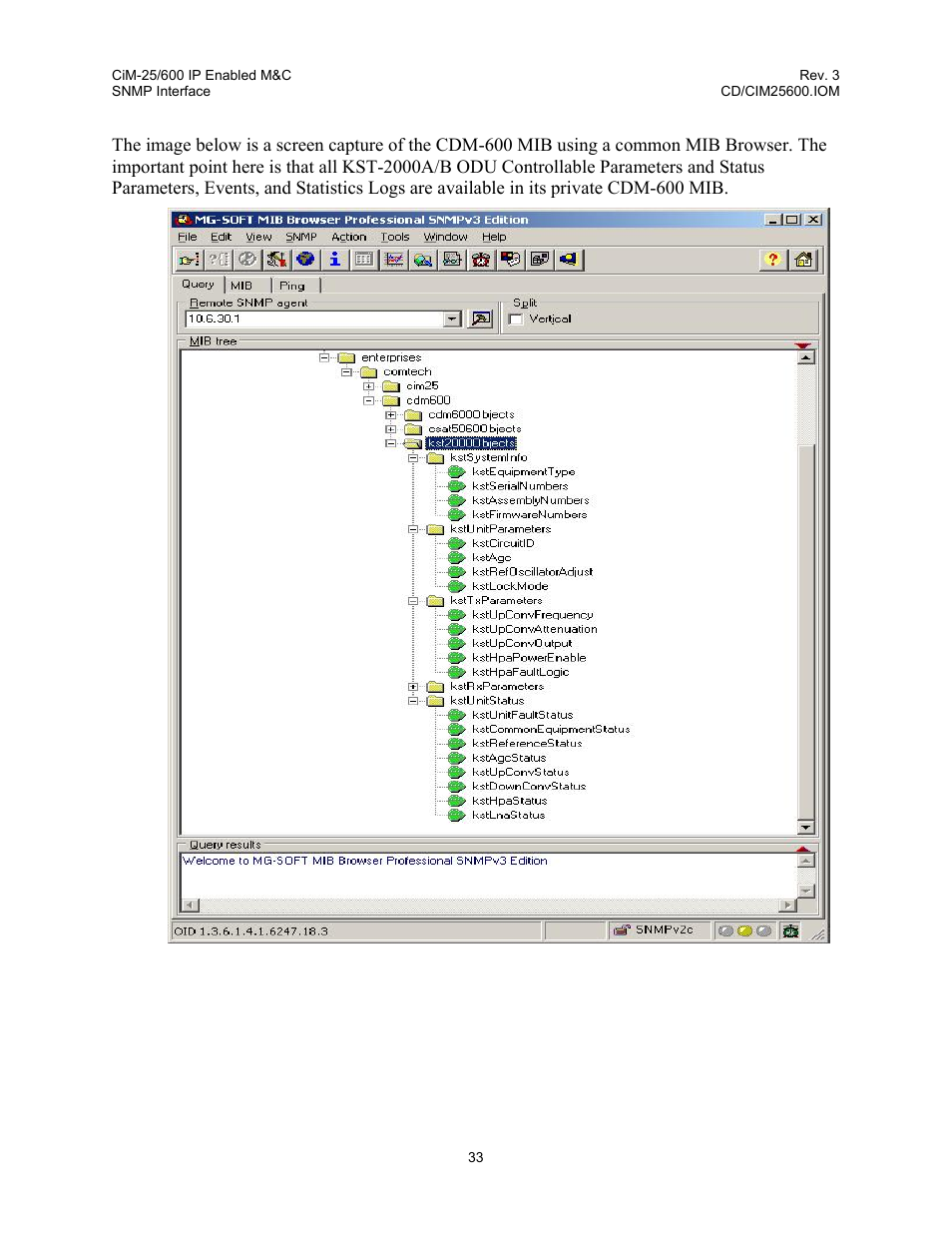Expand the cdm600Objects node
The image size is (952, 1233).
390,415
